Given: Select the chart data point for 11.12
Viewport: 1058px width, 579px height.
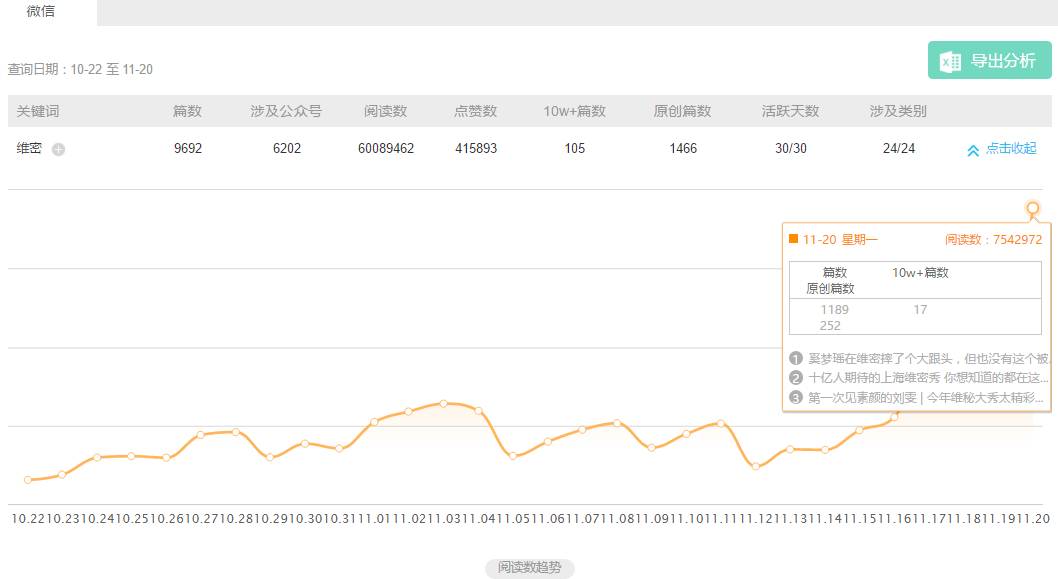Looking at the screenshot, I should point(755,466).
